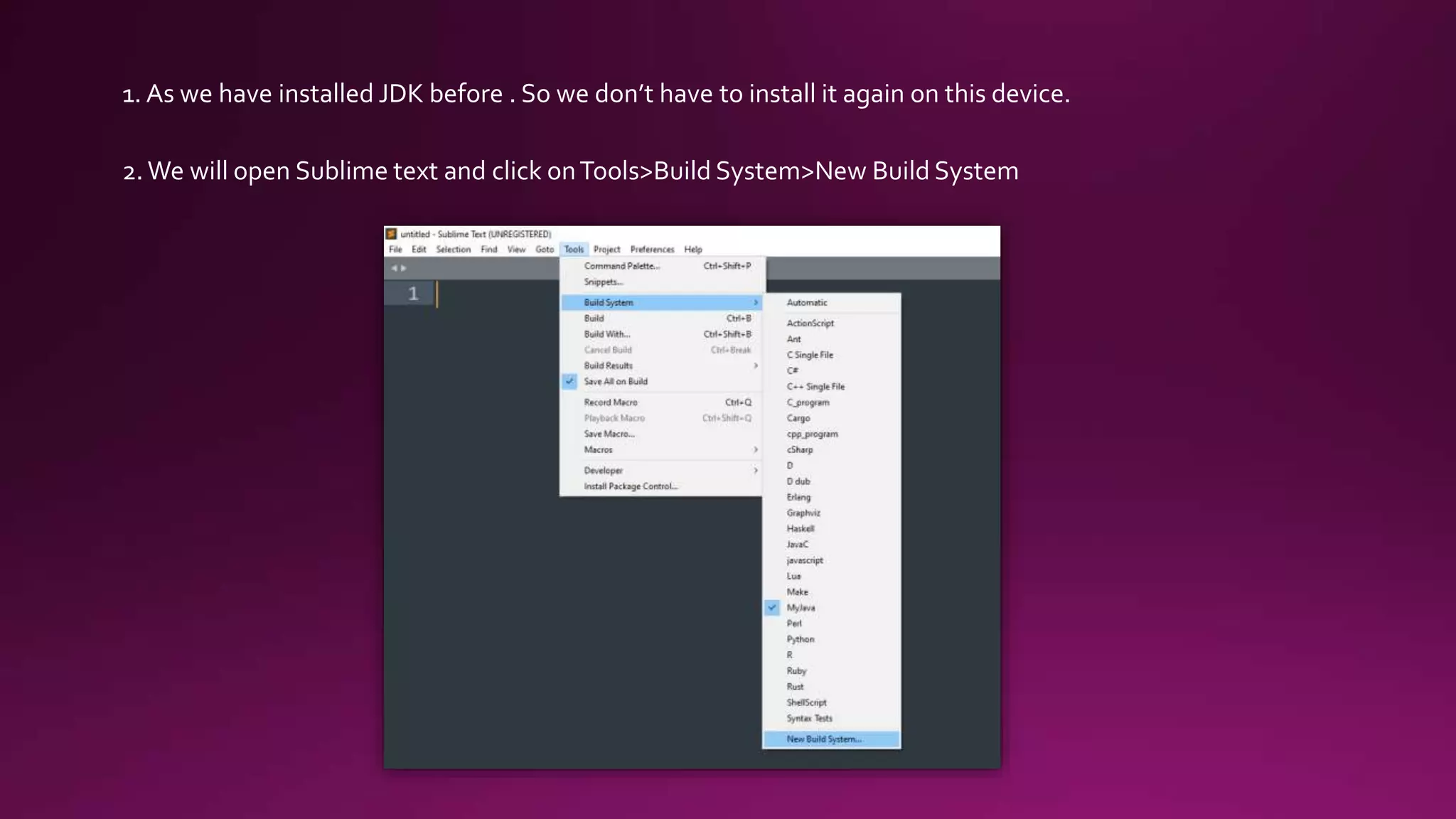Select Rust build system

coord(832,687)
